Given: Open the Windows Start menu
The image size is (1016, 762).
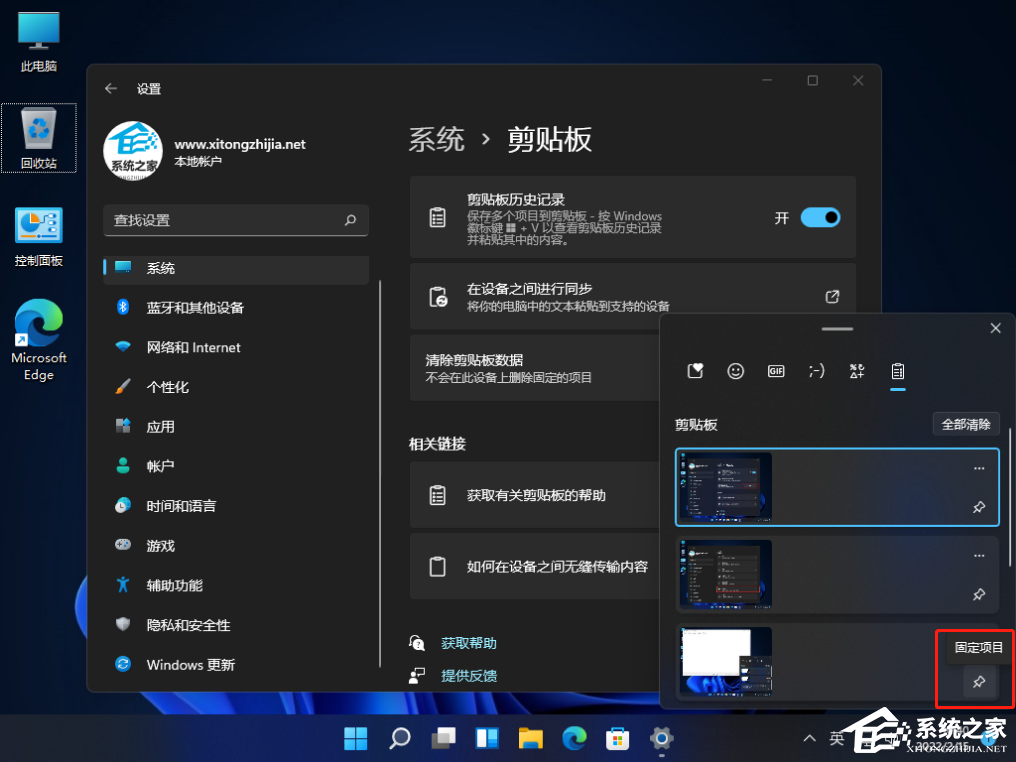Looking at the screenshot, I should (x=356, y=738).
